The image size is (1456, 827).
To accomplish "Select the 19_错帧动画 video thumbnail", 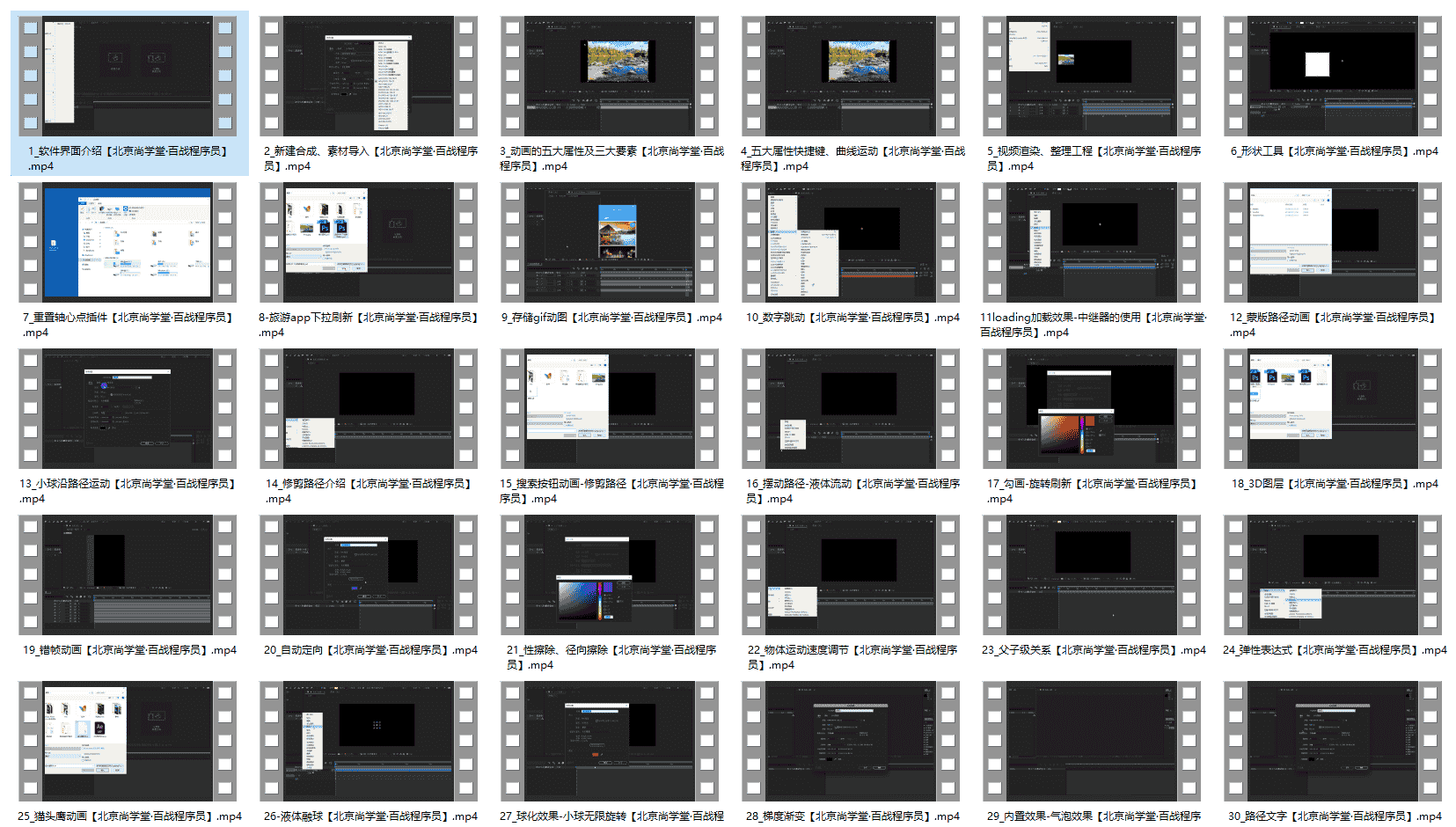I will 128,575.
